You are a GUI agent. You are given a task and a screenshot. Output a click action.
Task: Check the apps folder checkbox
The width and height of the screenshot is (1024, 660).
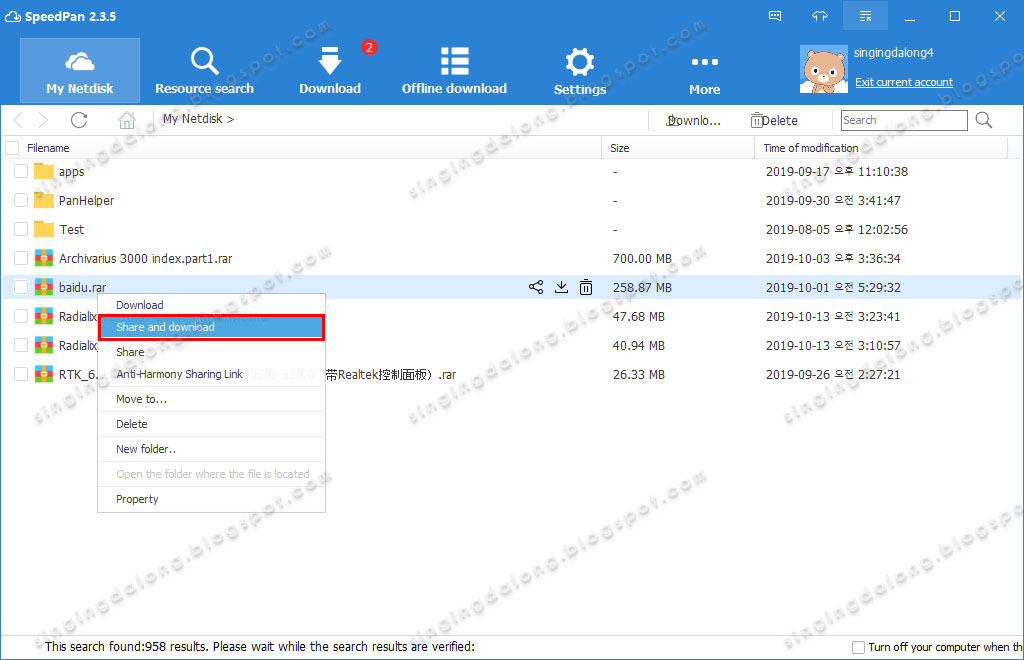point(21,172)
